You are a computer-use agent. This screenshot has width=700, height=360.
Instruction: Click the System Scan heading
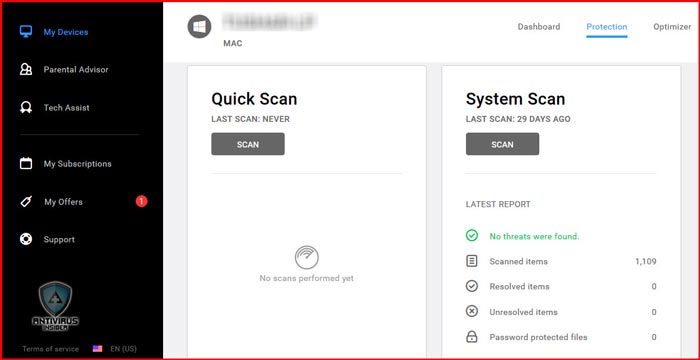click(515, 99)
